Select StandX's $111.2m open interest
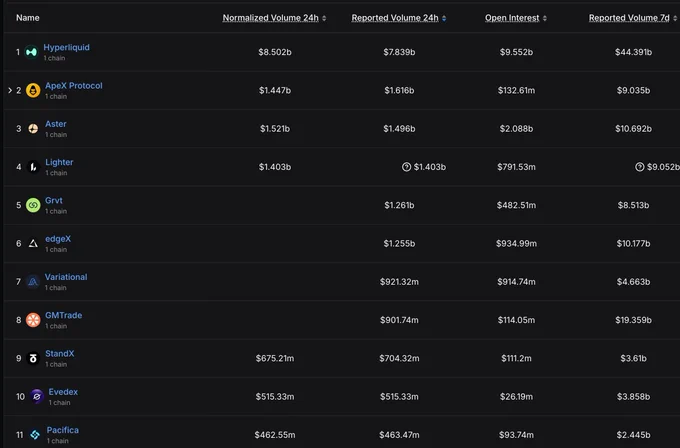Viewport: 680px width, 448px height. coord(517,358)
